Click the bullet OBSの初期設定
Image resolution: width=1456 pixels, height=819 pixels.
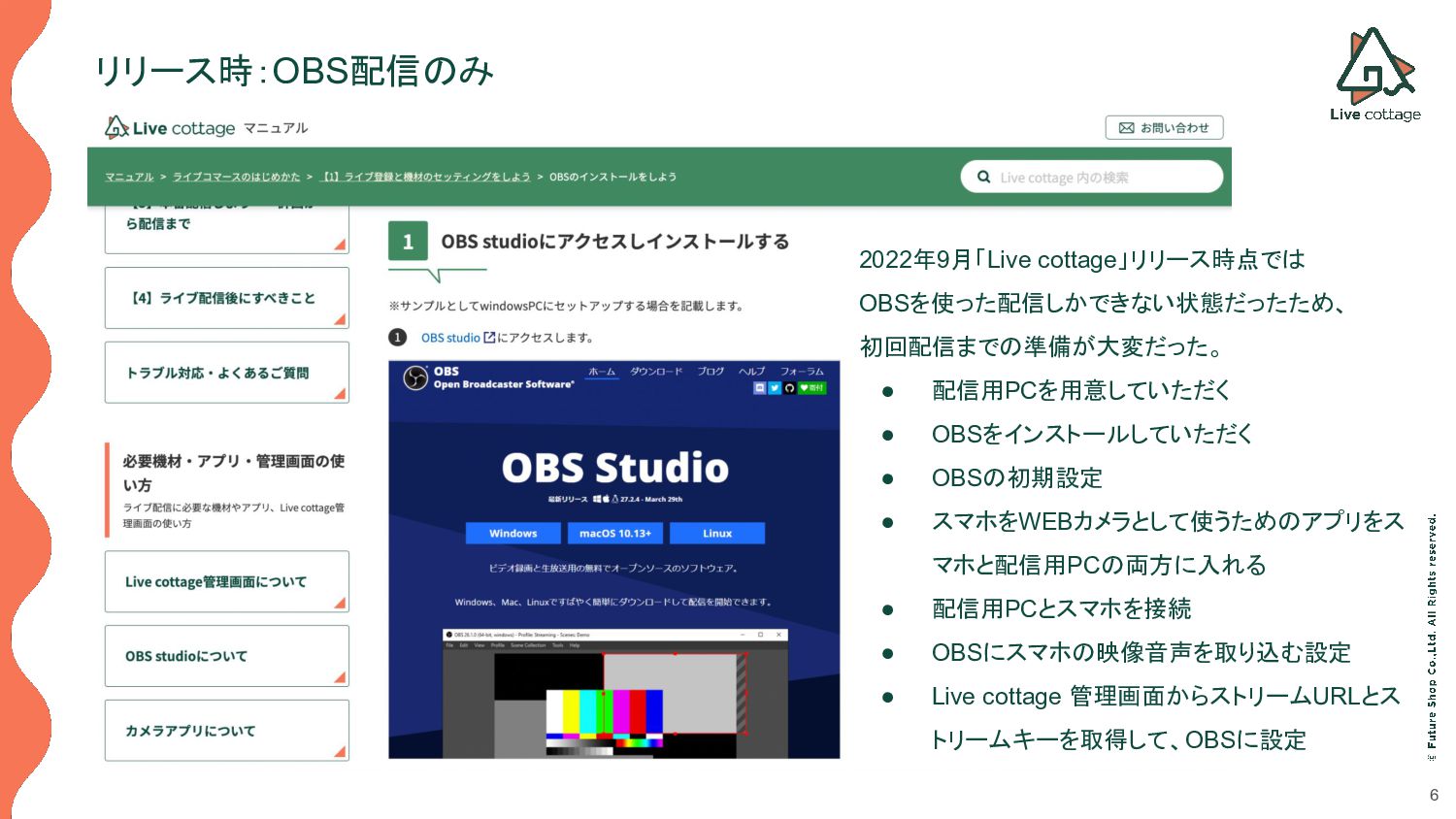tap(1017, 477)
